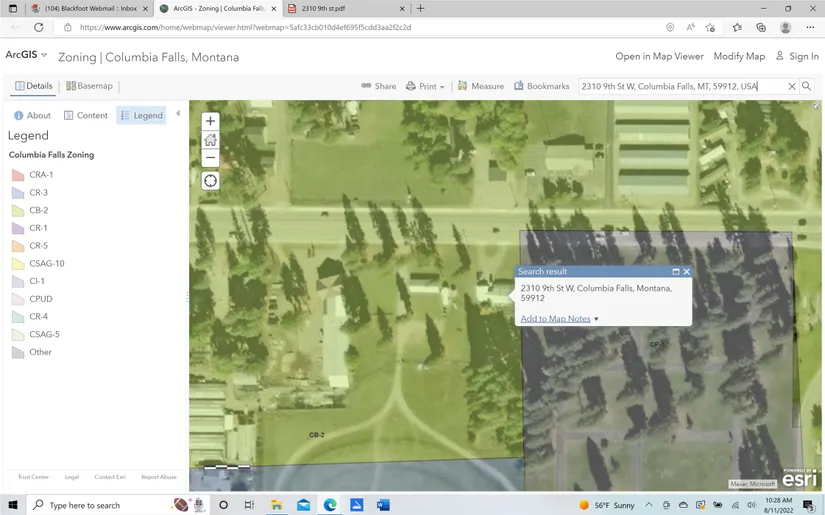Collapse the left side panel
825x515 pixels.
(178, 114)
